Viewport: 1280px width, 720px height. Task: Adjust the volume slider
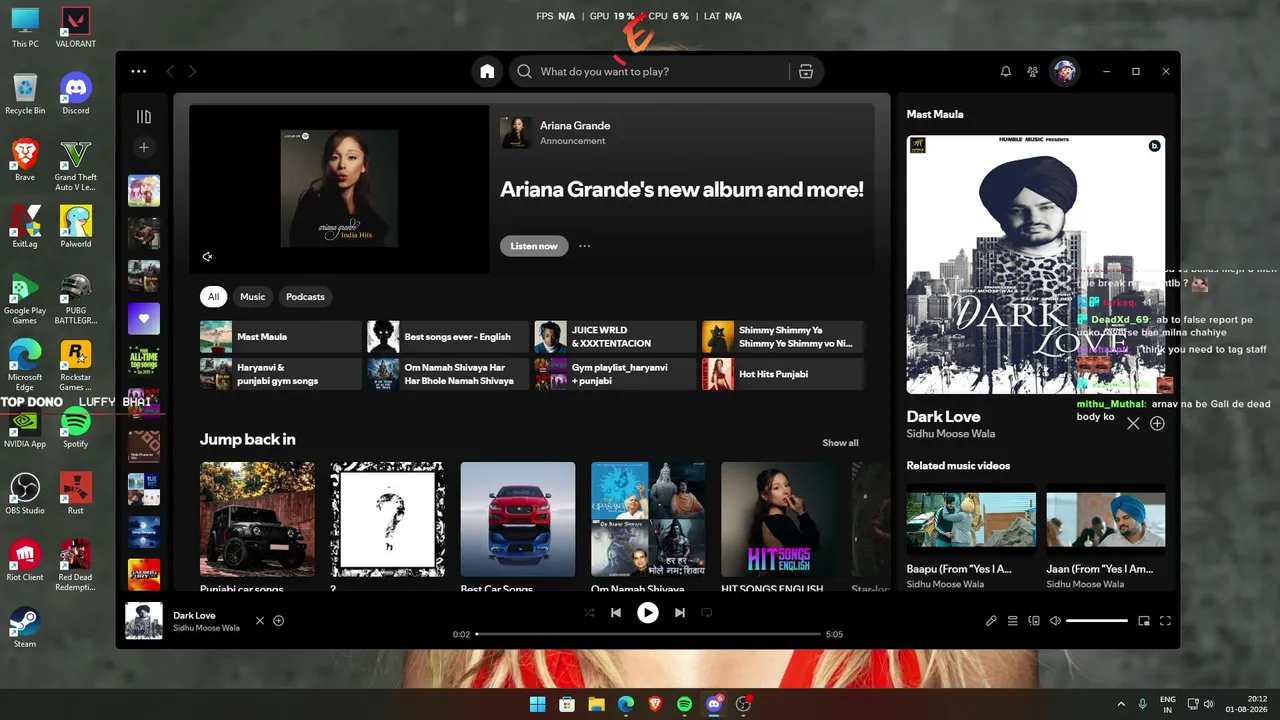coord(1097,621)
